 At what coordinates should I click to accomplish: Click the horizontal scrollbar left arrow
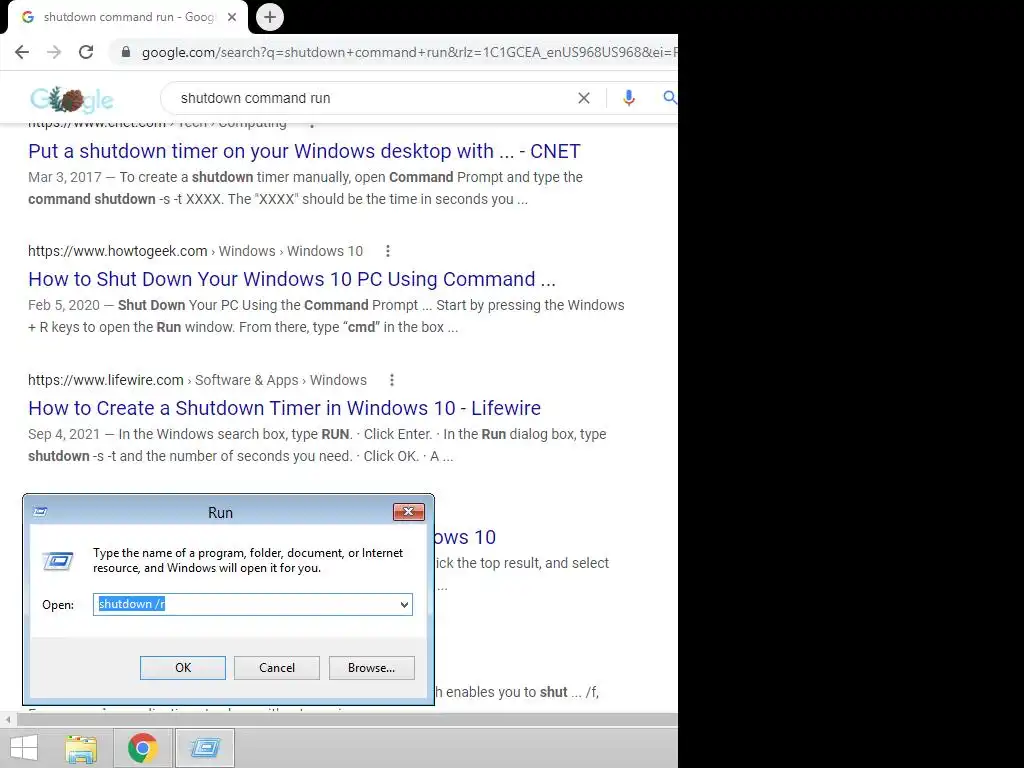[8, 720]
